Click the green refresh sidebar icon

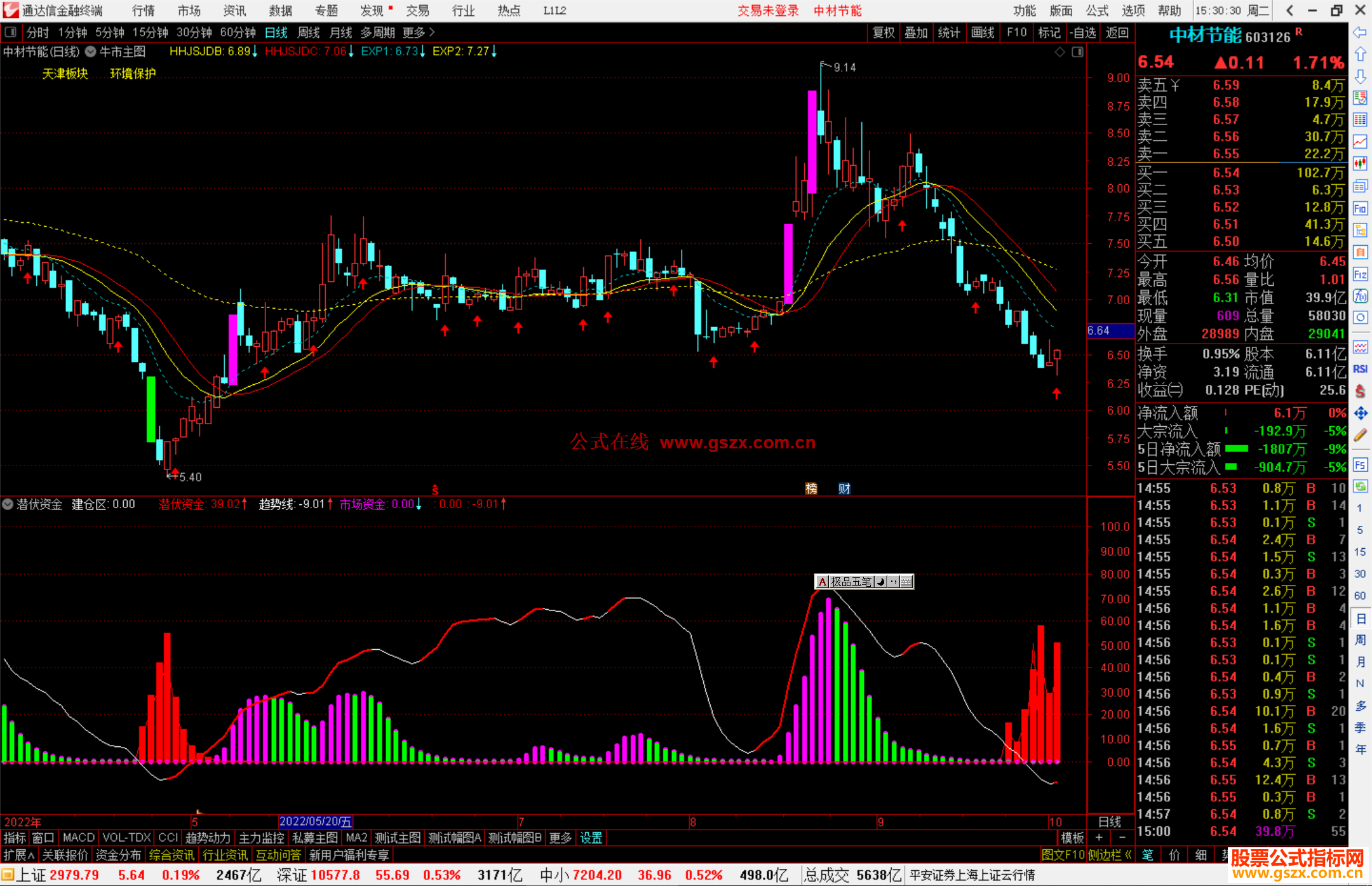(x=1360, y=487)
